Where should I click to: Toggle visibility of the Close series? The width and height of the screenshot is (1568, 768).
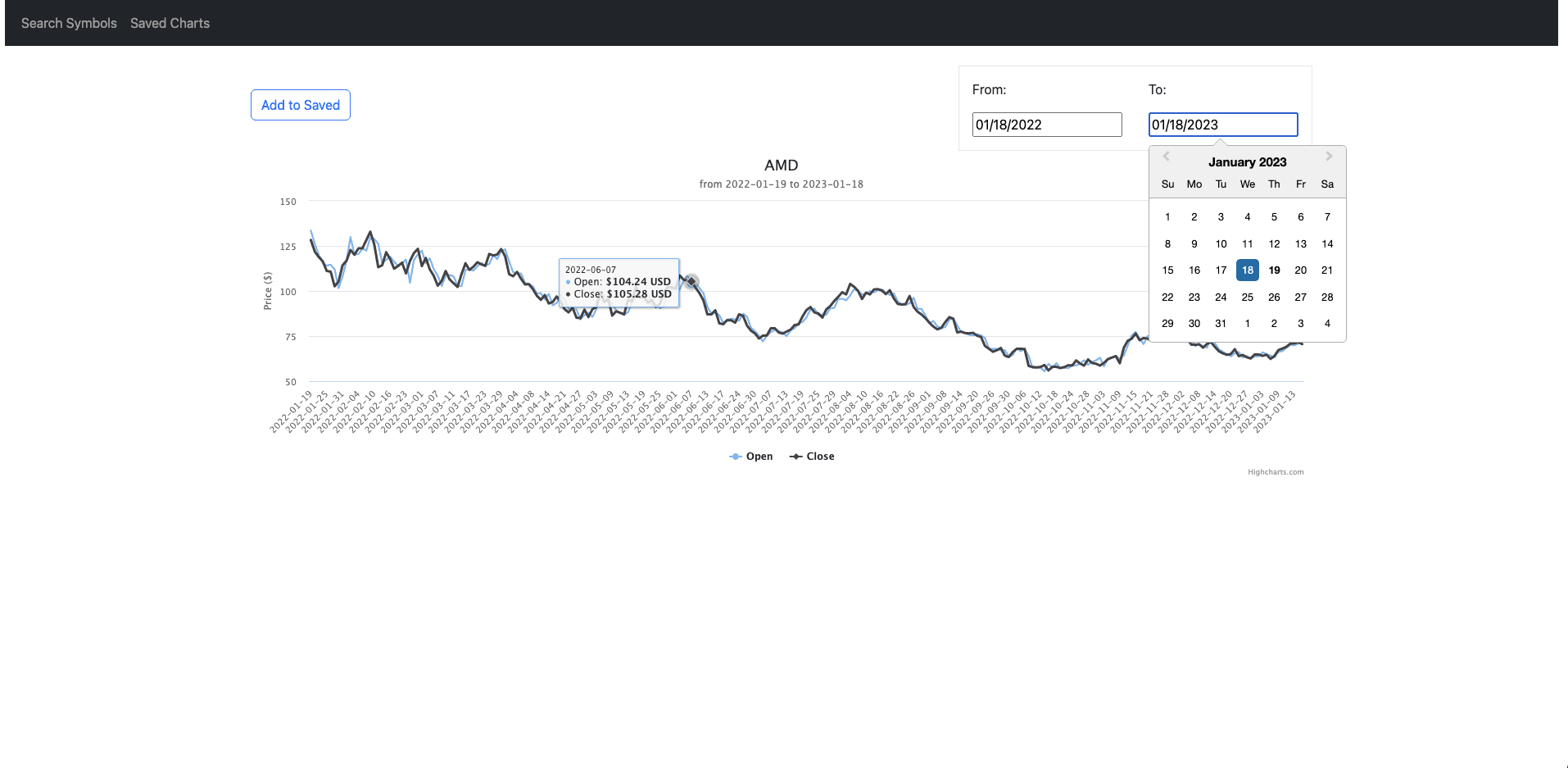pyautogui.click(x=820, y=456)
